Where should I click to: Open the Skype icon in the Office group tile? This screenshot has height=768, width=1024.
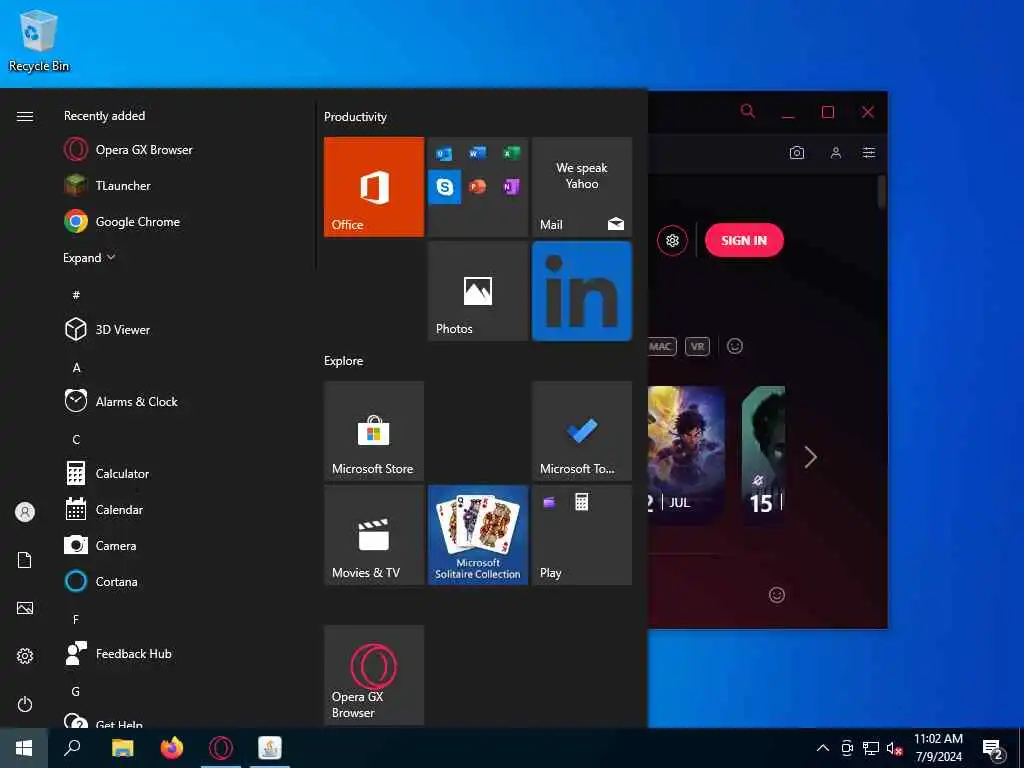[445, 187]
